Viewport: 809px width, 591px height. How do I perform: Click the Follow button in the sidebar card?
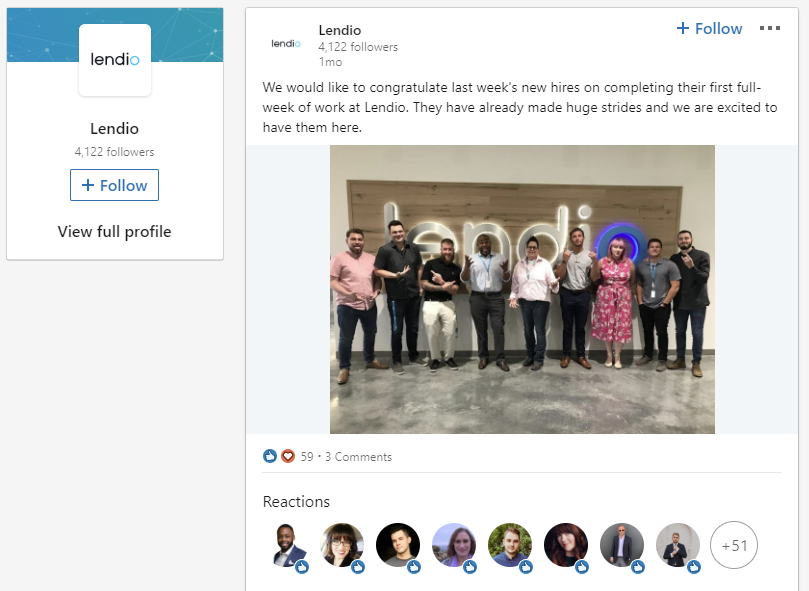coord(114,185)
